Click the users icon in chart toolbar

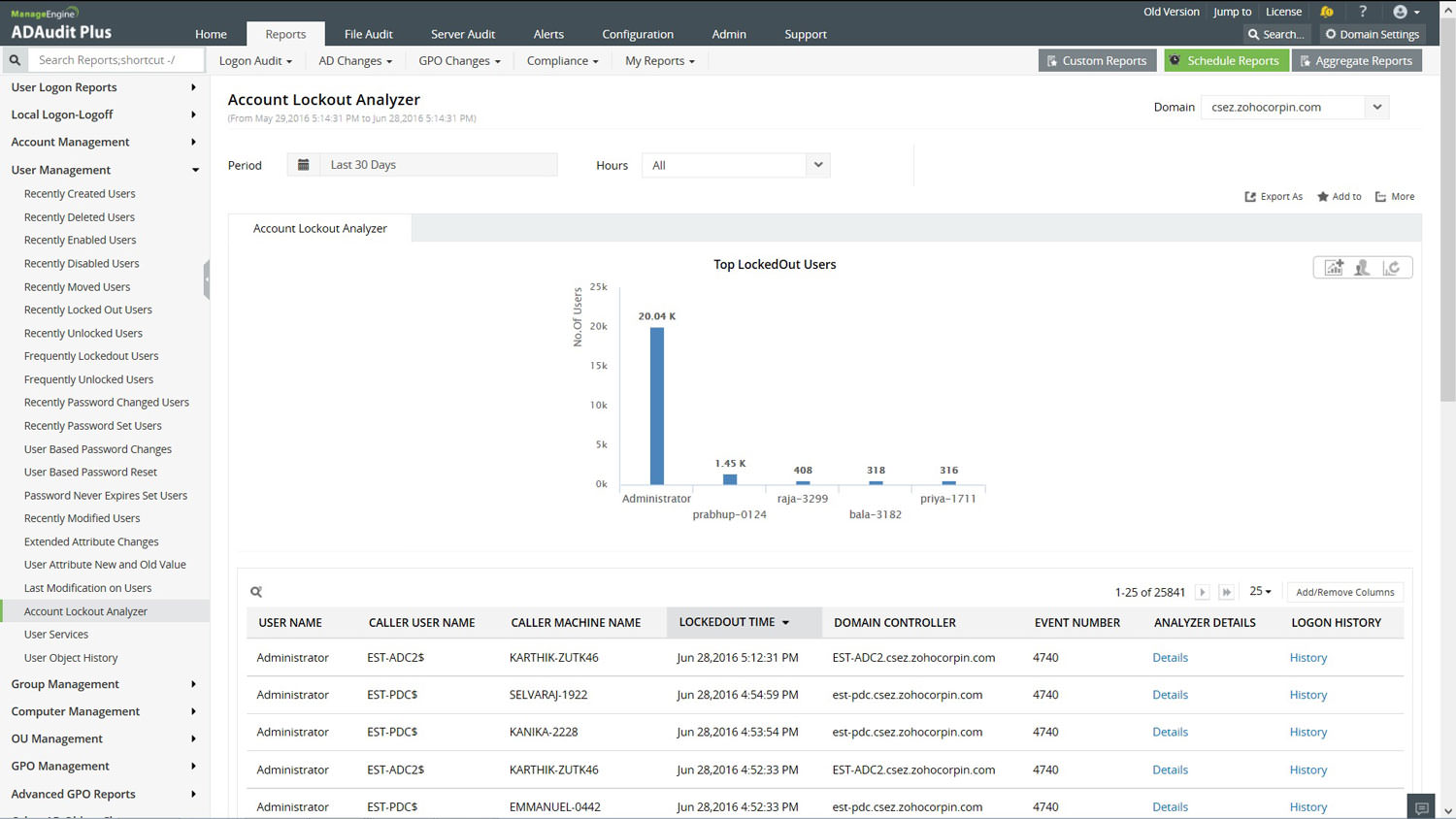point(1362,268)
